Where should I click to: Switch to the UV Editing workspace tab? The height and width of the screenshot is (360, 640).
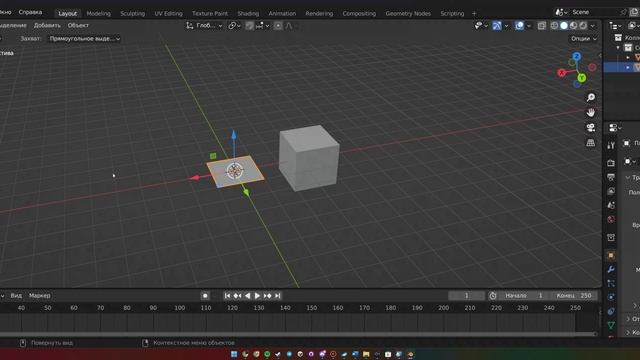pos(168,13)
